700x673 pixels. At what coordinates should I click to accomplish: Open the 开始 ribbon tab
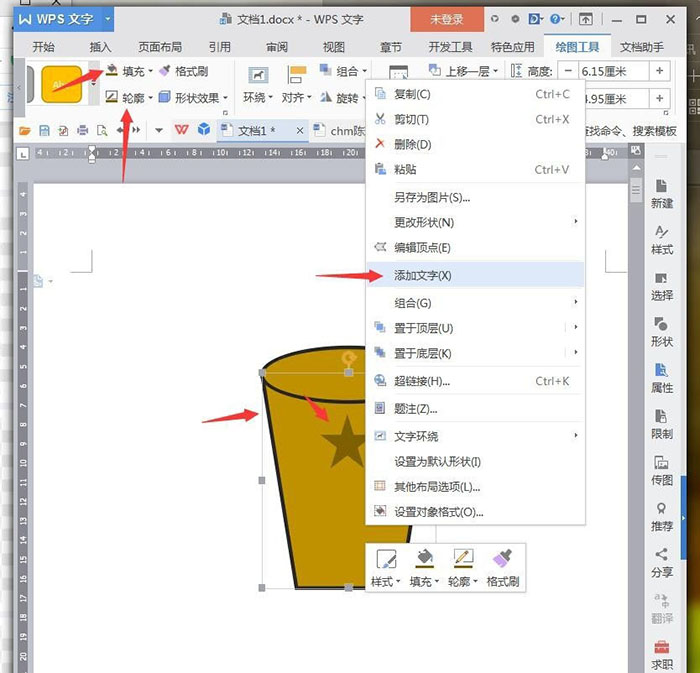click(43, 47)
